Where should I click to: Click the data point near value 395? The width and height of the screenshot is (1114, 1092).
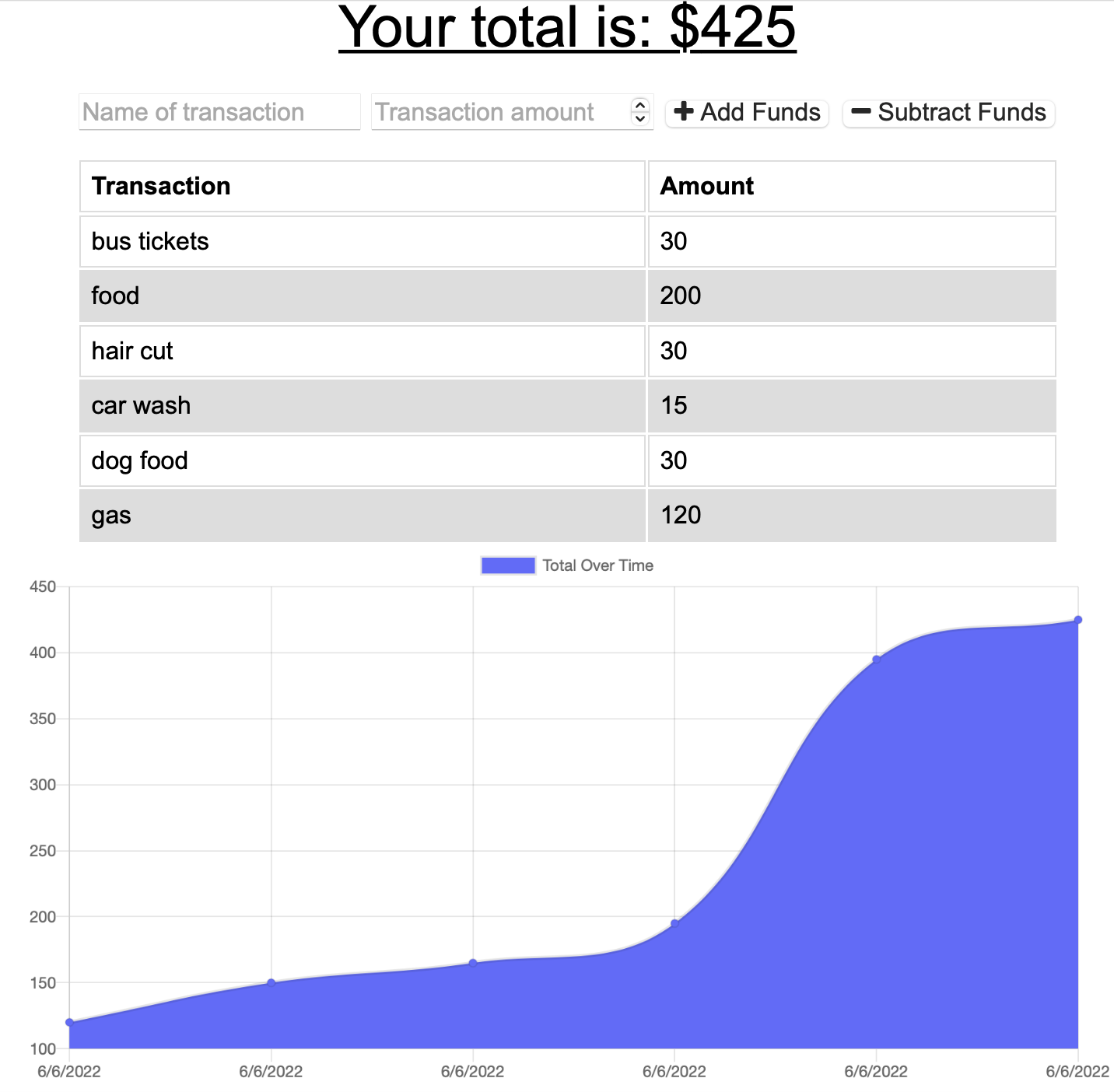click(875, 658)
